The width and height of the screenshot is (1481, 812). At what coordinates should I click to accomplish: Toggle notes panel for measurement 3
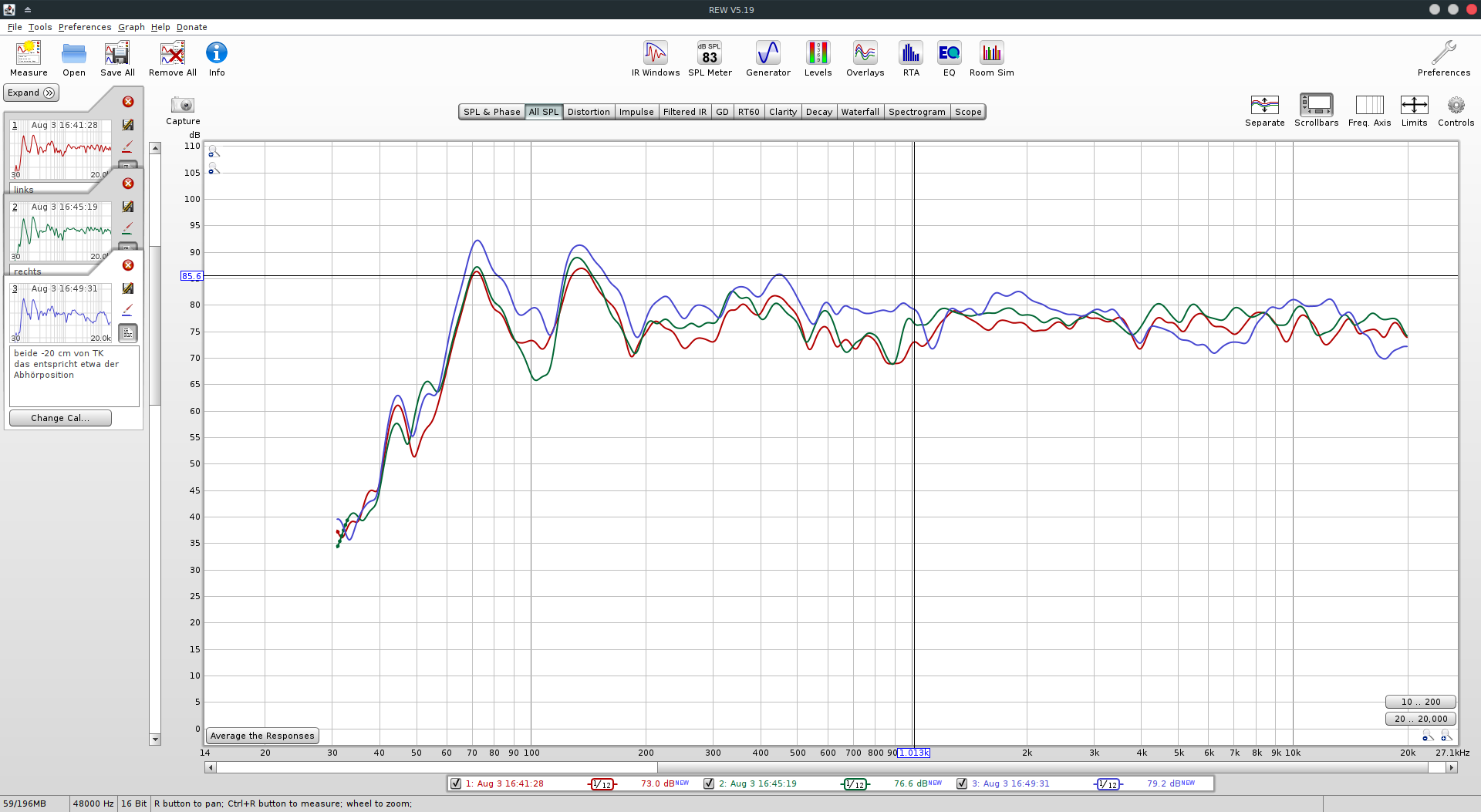pos(128,333)
